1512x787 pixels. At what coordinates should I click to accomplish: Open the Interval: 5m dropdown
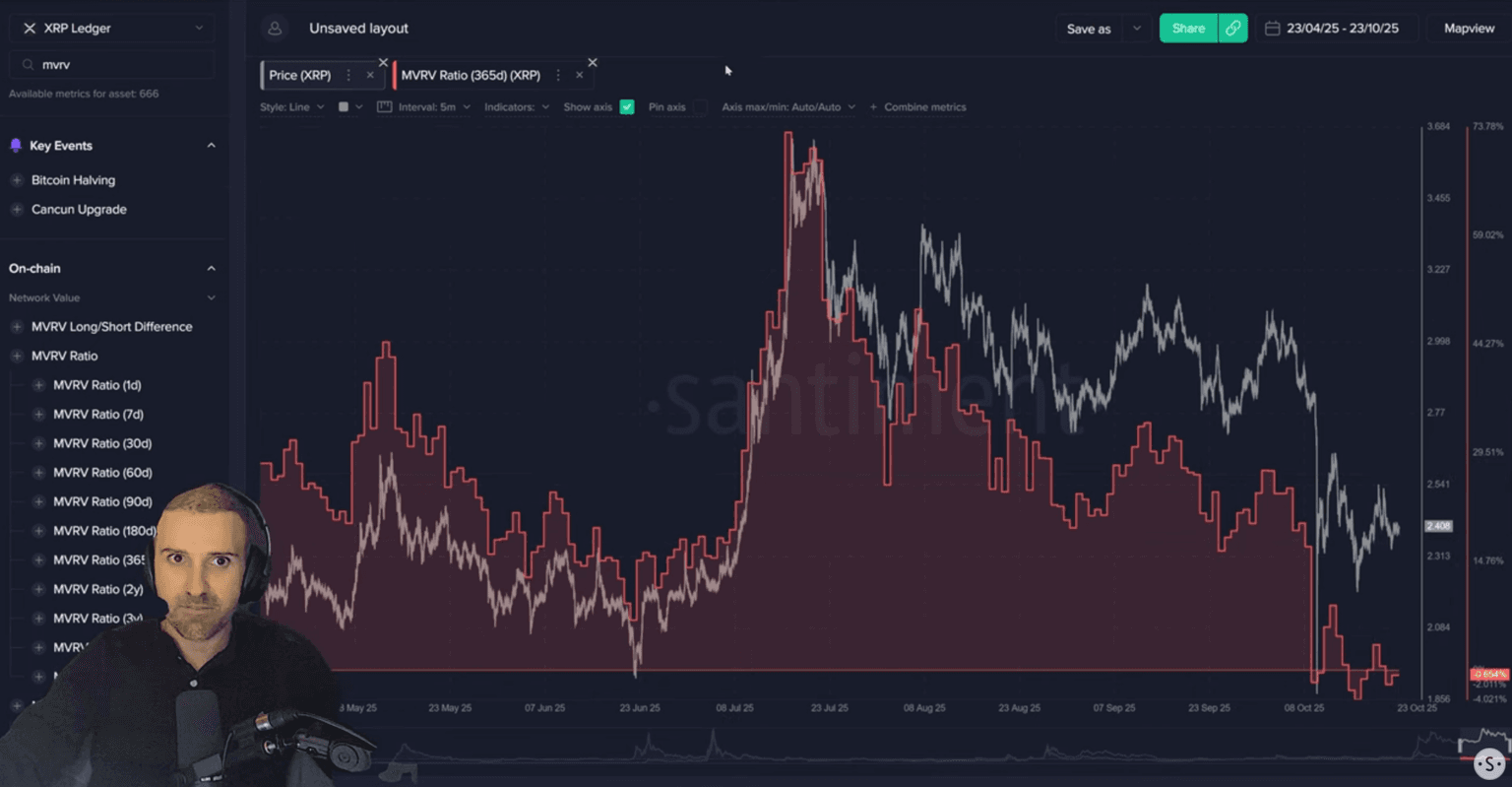click(x=433, y=107)
